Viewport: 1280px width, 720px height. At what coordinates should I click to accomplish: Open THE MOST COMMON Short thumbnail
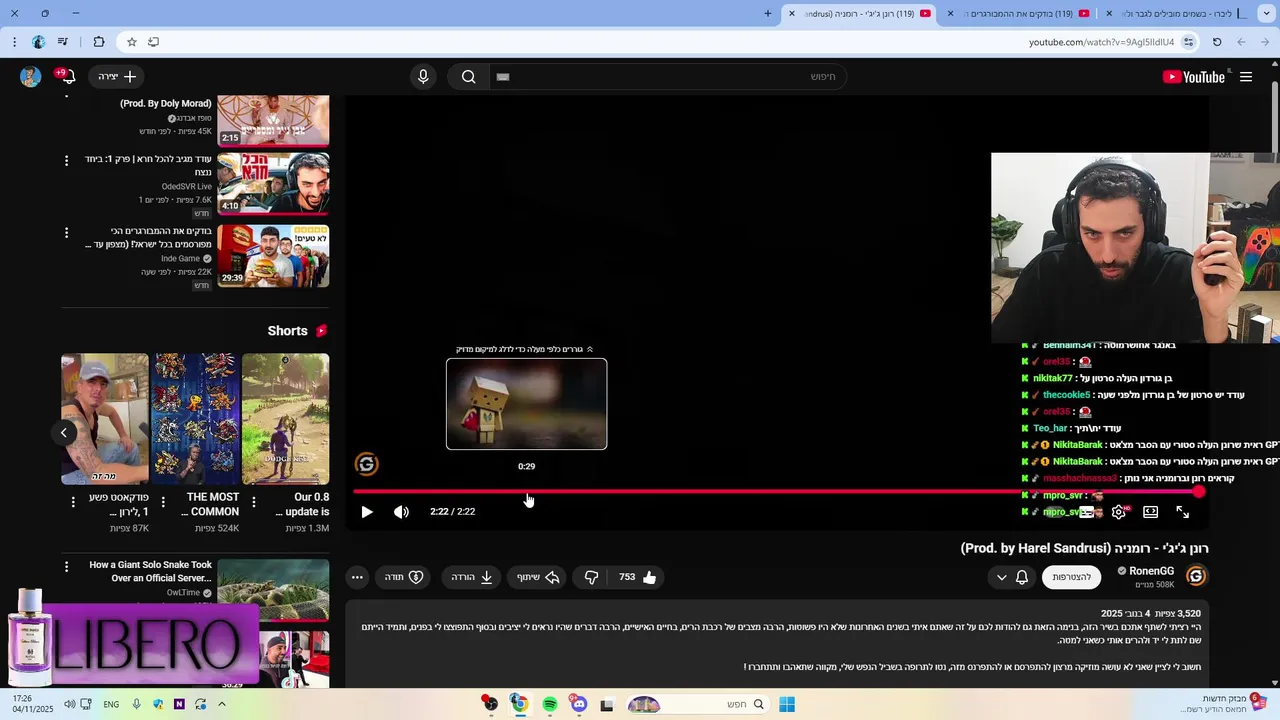195,419
